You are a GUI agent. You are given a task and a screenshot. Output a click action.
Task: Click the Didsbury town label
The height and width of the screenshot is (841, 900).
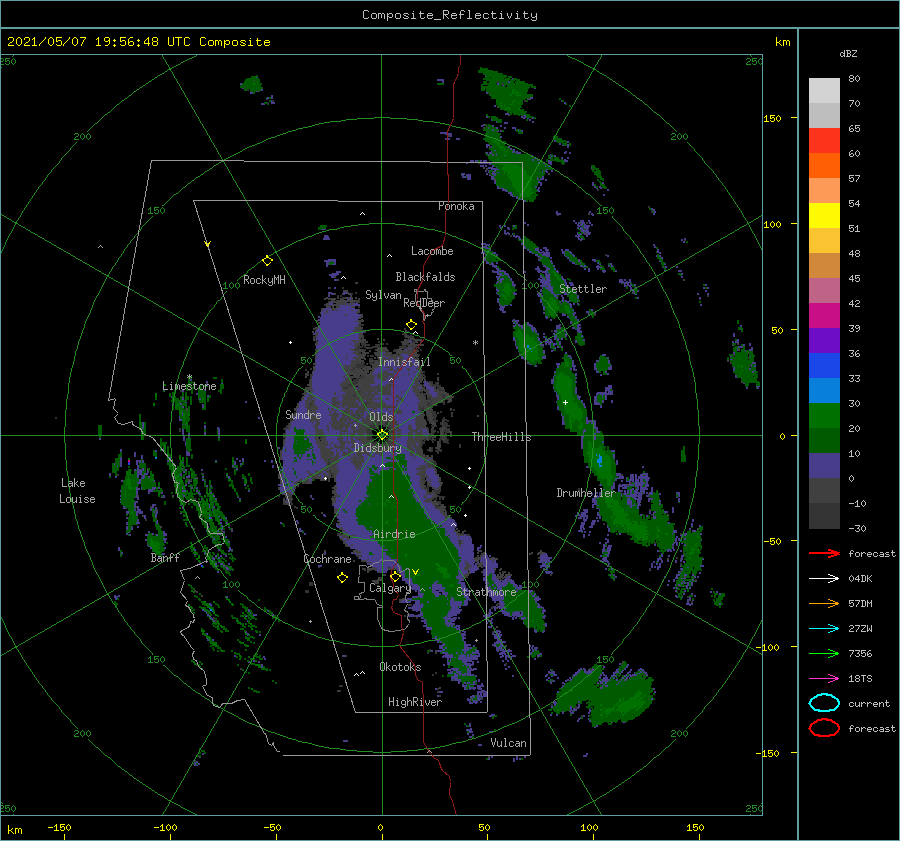378,448
